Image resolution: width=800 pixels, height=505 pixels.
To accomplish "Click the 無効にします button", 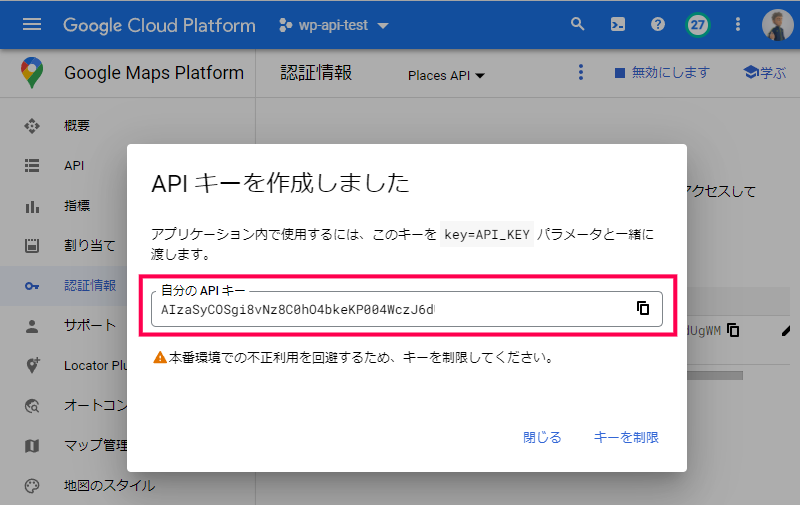I will tap(662, 73).
